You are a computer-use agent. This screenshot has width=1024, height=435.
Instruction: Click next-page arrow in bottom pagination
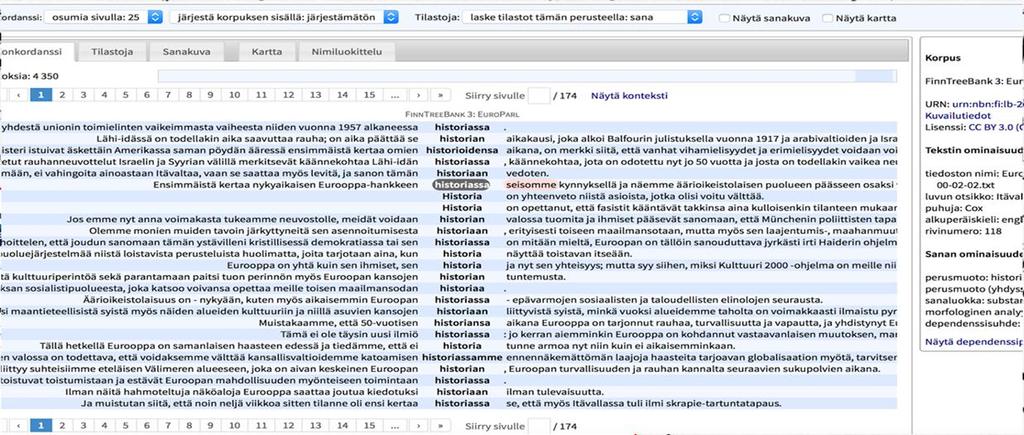[419, 426]
